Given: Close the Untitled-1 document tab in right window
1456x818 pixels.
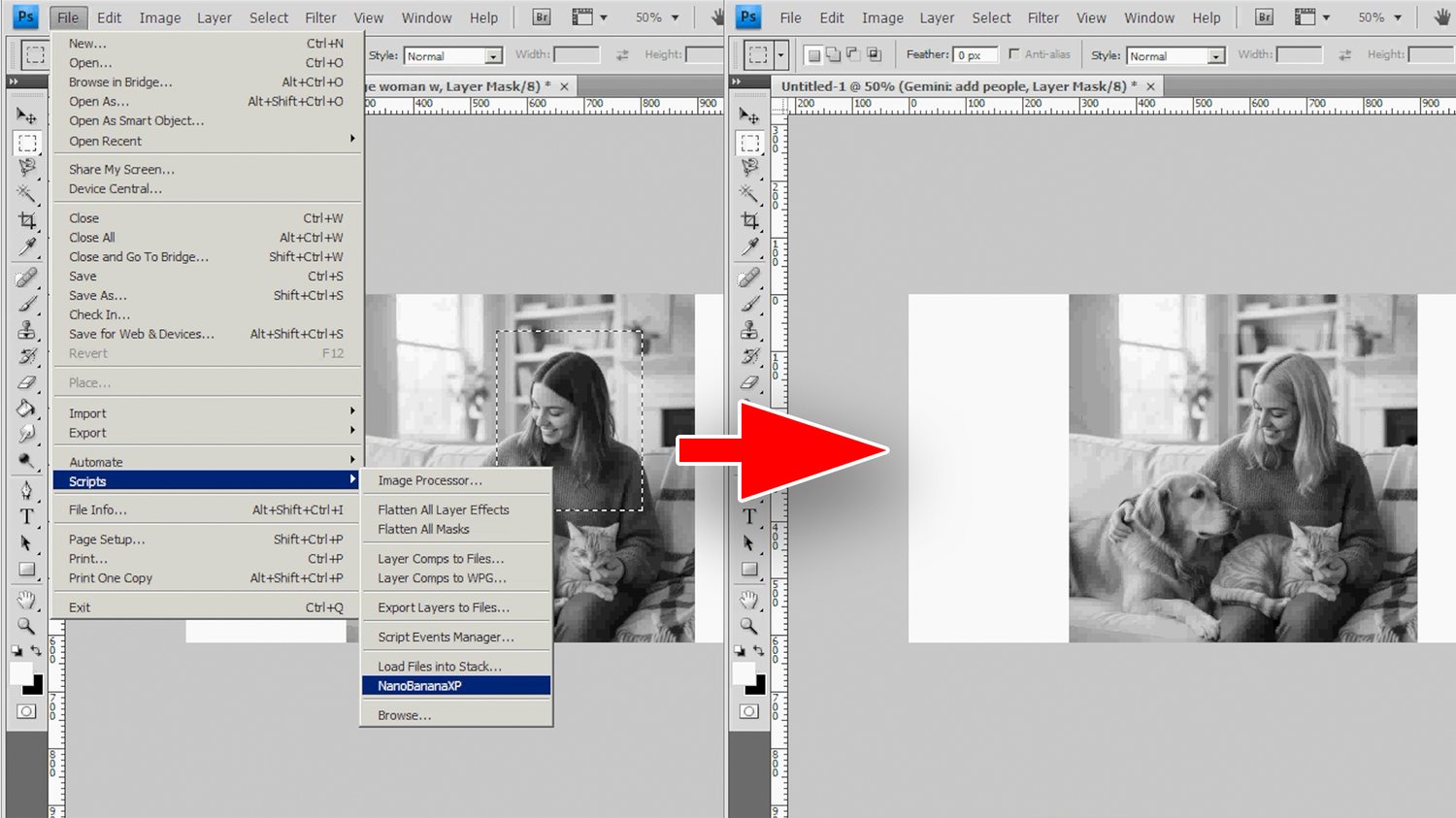Looking at the screenshot, I should click(1151, 86).
